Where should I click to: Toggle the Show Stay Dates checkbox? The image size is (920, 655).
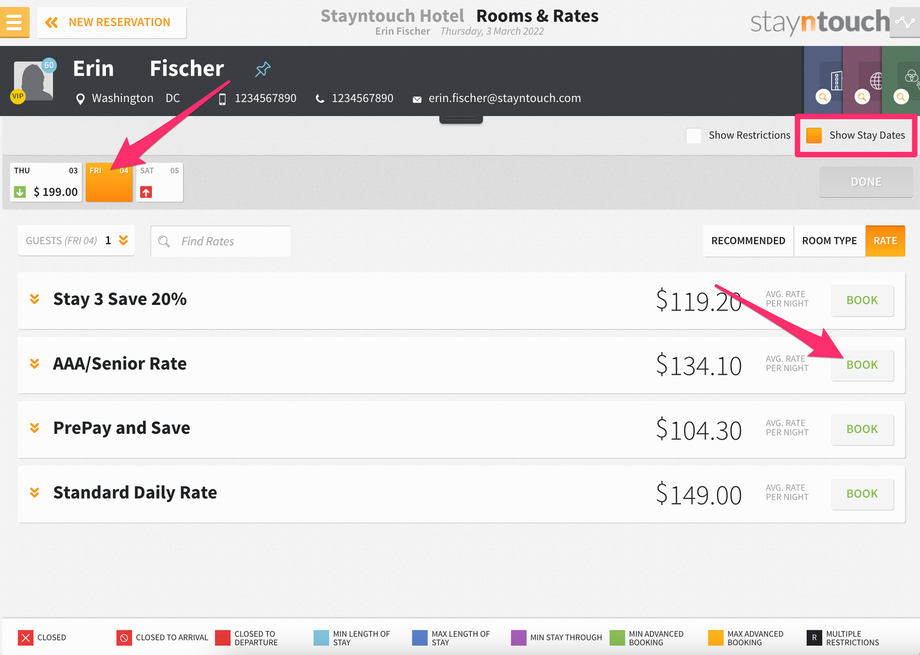(814, 136)
